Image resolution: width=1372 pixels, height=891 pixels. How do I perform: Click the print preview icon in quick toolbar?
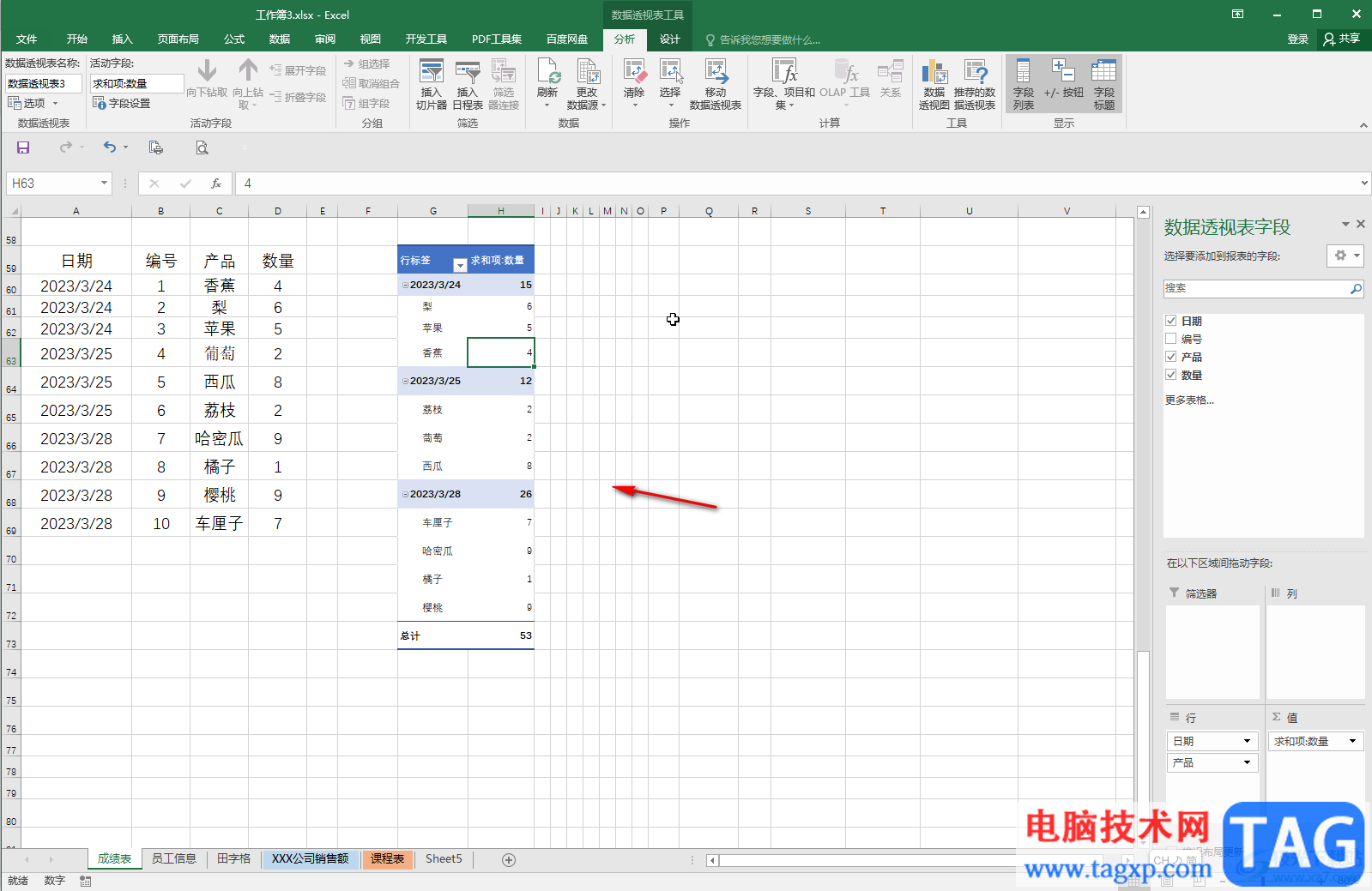point(202,147)
